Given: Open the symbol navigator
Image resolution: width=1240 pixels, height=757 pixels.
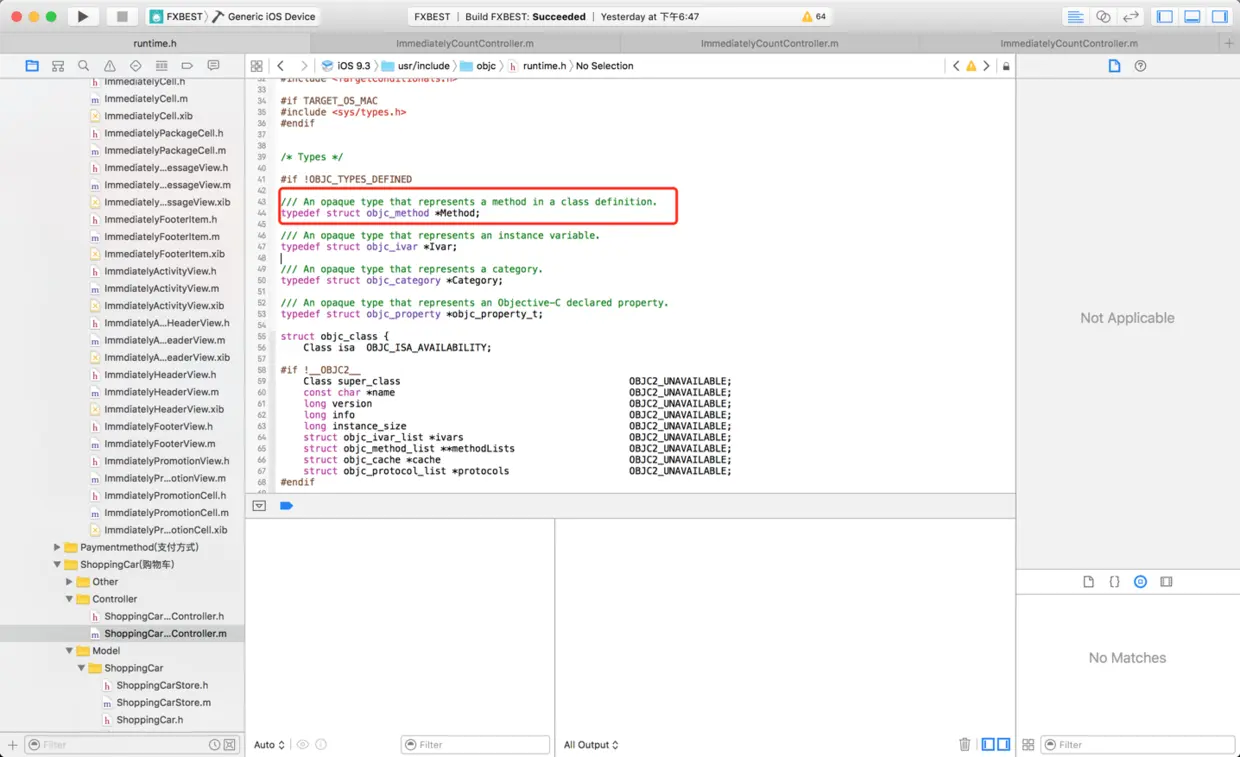Looking at the screenshot, I should click(58, 65).
